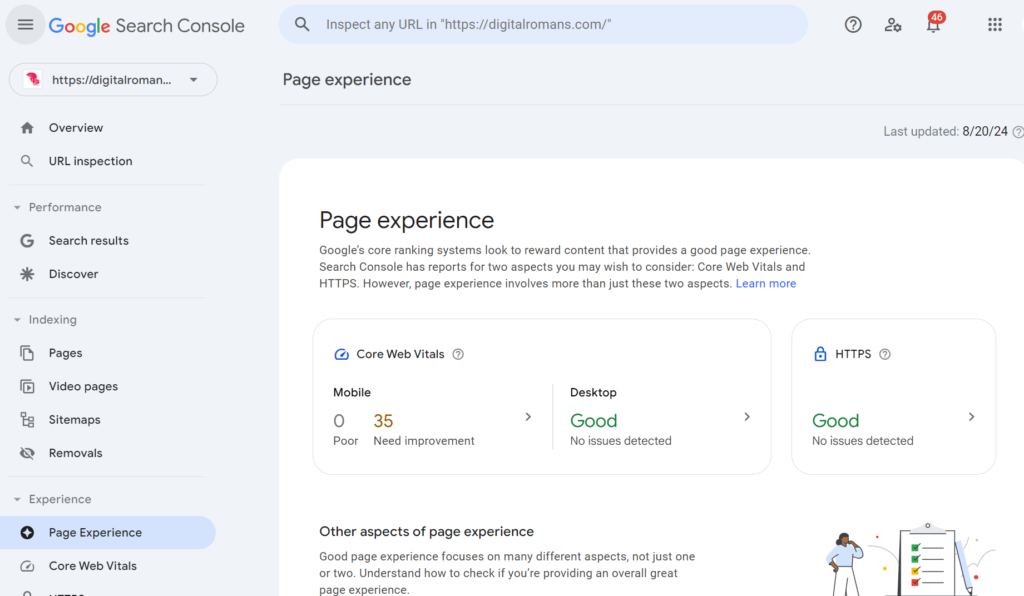Collapse the Performance section

point(17,208)
